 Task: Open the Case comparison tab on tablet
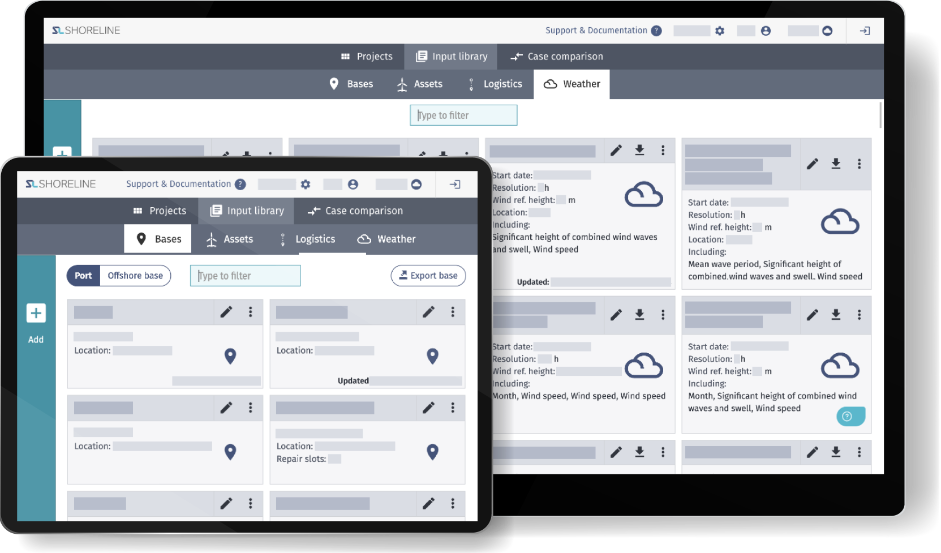tap(355, 211)
